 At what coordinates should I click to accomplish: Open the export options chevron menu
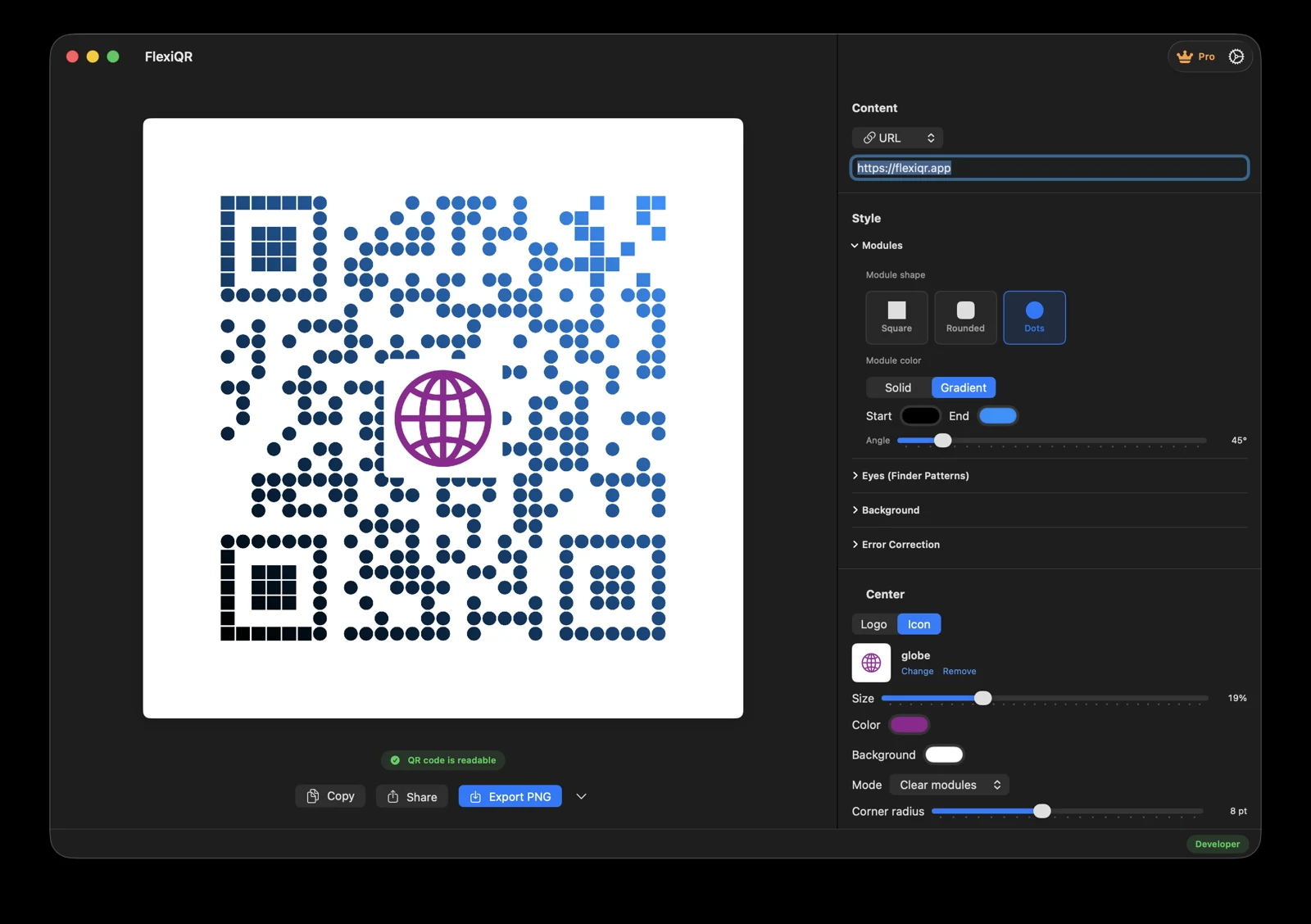581,796
